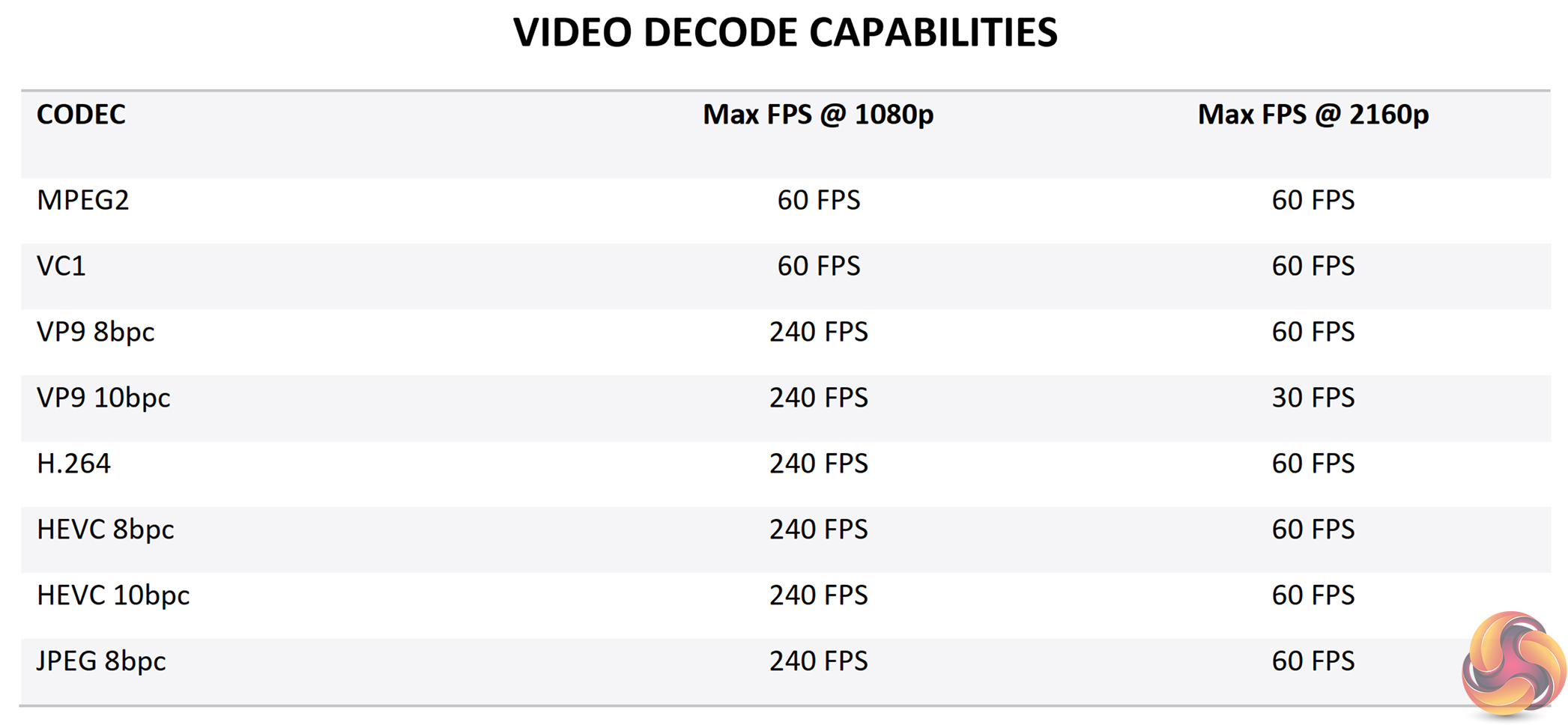Click the Max FPS @ 1080p header
The image size is (1568, 725).
tap(818, 115)
